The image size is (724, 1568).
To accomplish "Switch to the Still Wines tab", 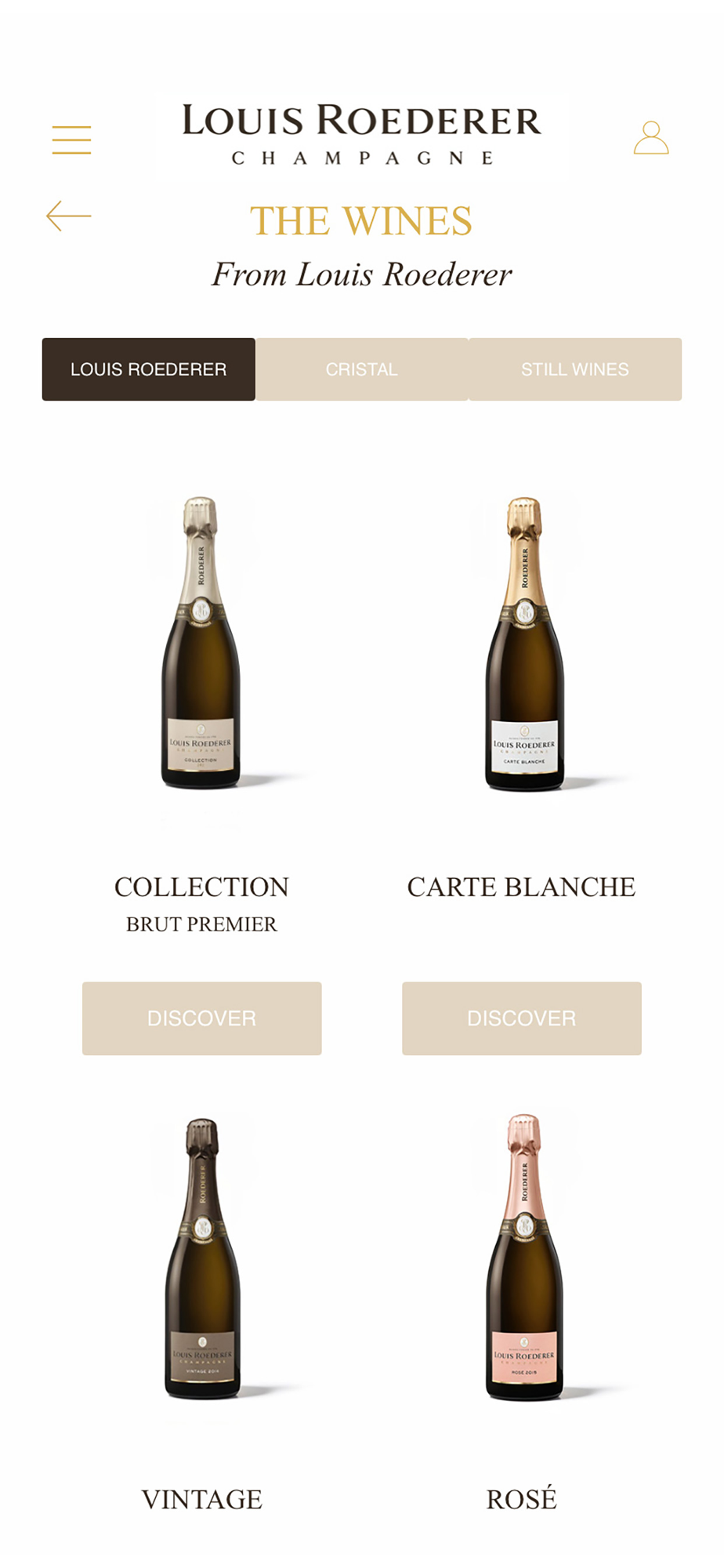I will click(x=575, y=369).
